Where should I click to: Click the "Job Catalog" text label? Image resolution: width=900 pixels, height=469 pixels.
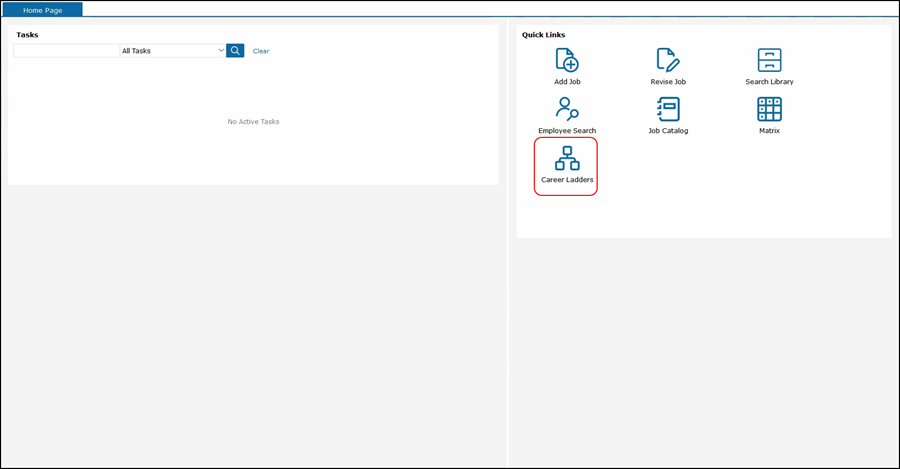click(668, 131)
